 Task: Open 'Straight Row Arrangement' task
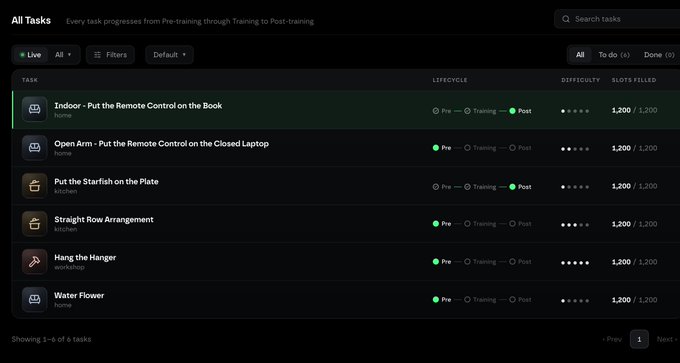[x=104, y=219]
